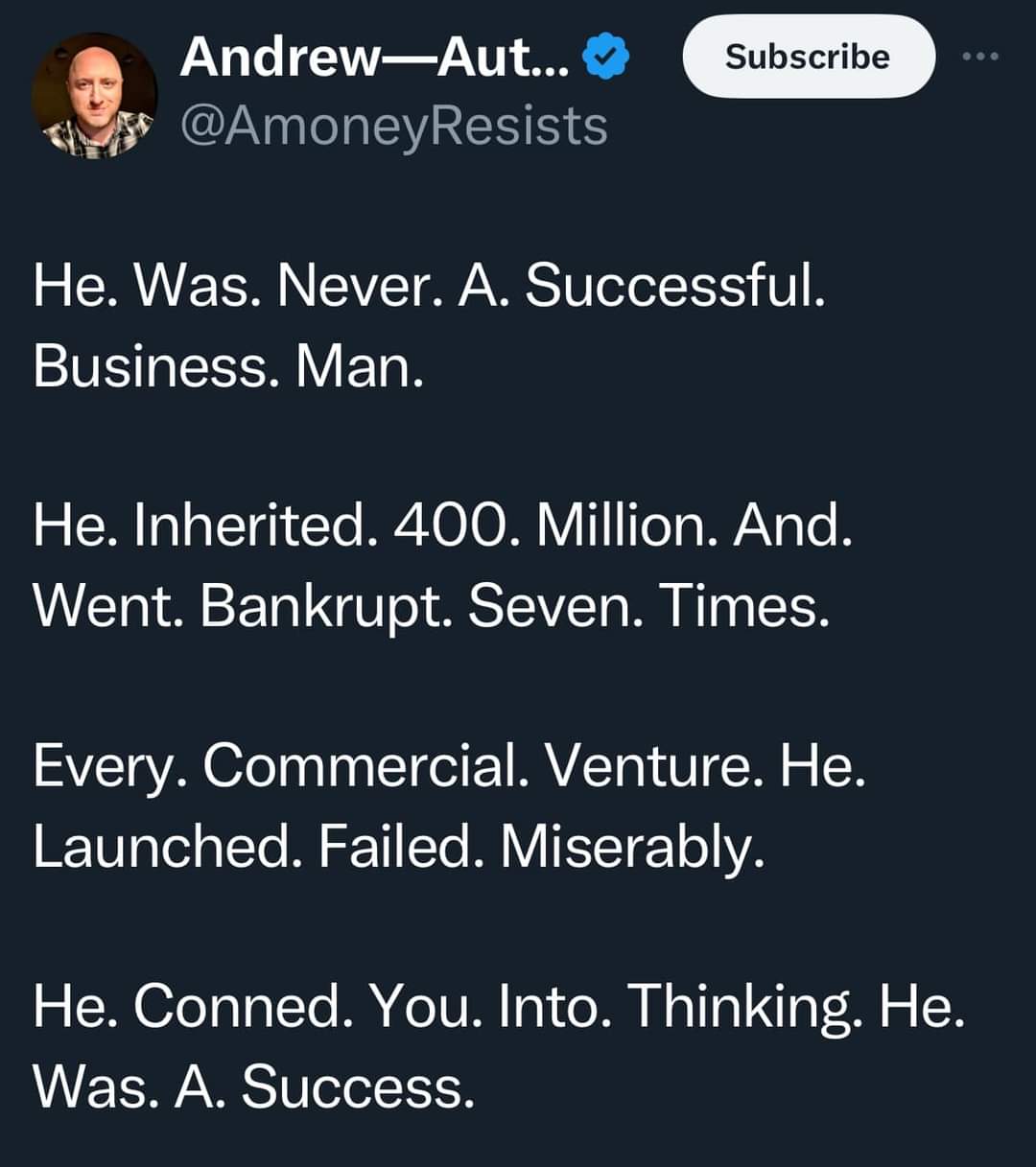
Task: Click the line "He. Inherited. 400. Million. And."
Action: pos(442,525)
